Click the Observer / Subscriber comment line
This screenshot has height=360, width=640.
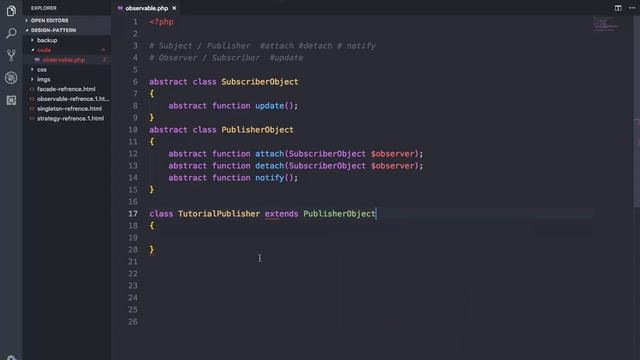pyautogui.click(x=226, y=58)
